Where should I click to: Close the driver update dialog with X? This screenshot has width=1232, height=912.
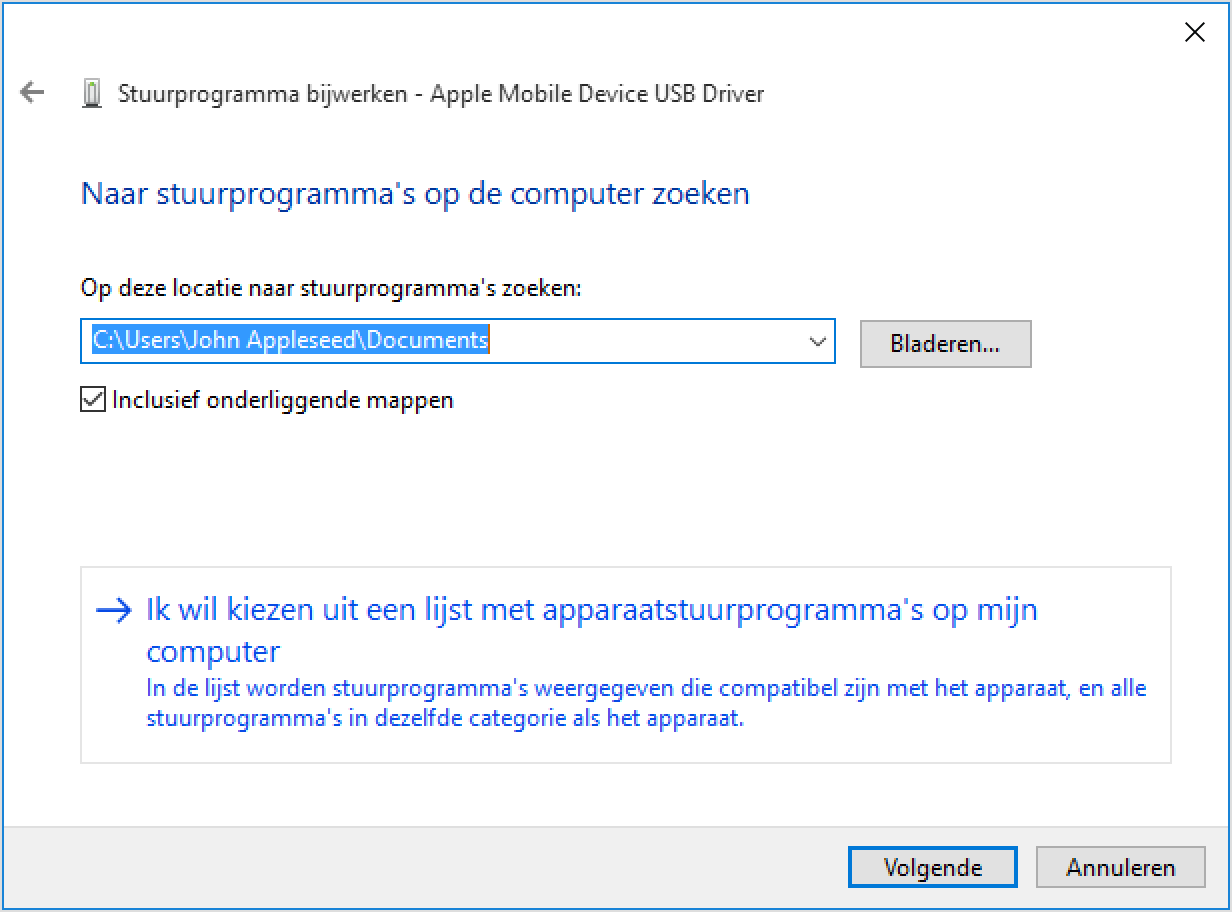click(1194, 33)
